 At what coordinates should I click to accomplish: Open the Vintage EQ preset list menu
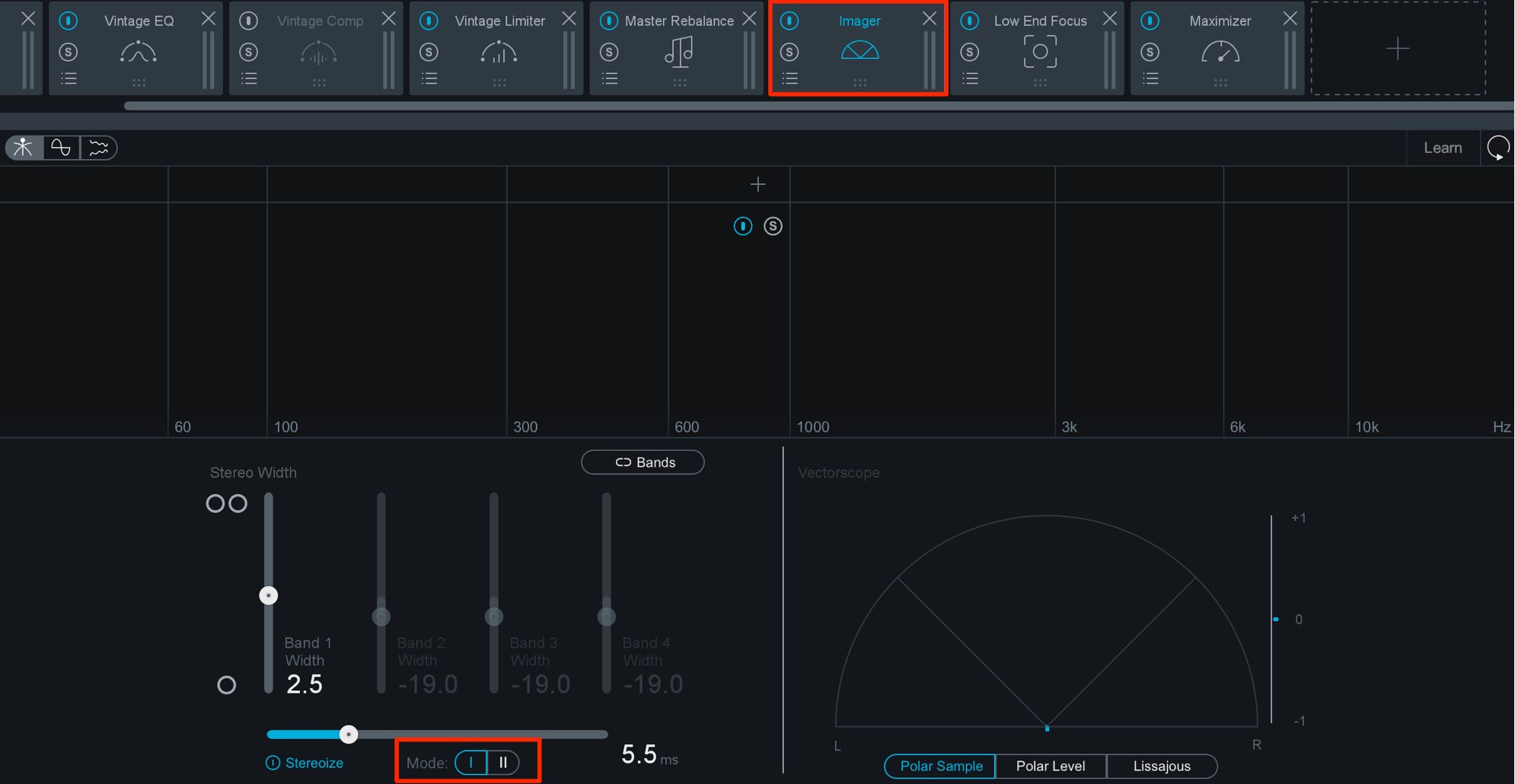pyautogui.click(x=69, y=78)
